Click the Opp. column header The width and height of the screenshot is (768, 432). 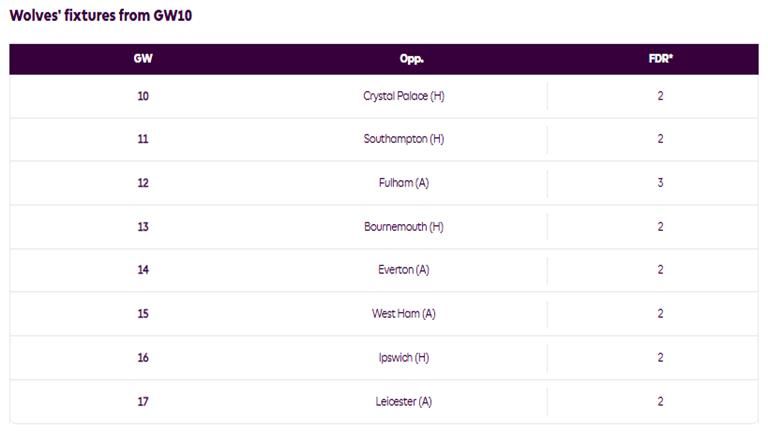[411, 58]
